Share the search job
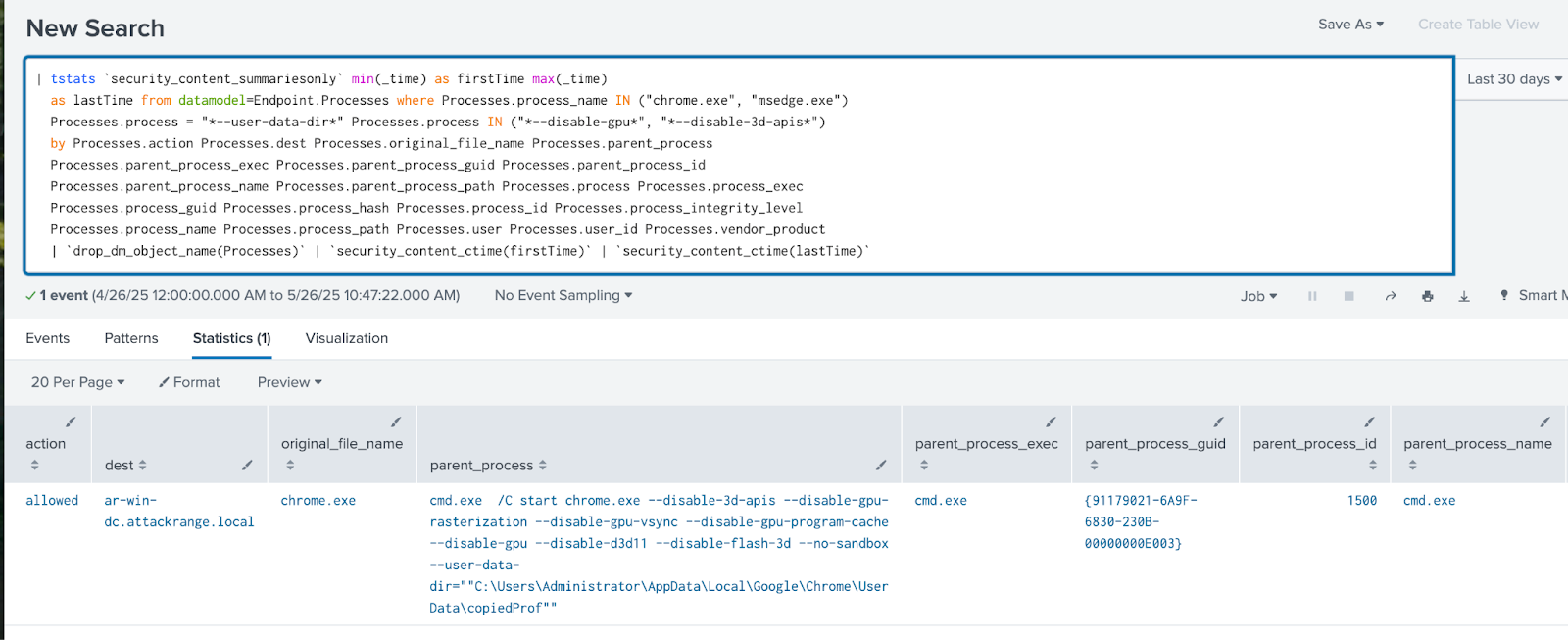This screenshot has height=640, width=1568. [1390, 296]
